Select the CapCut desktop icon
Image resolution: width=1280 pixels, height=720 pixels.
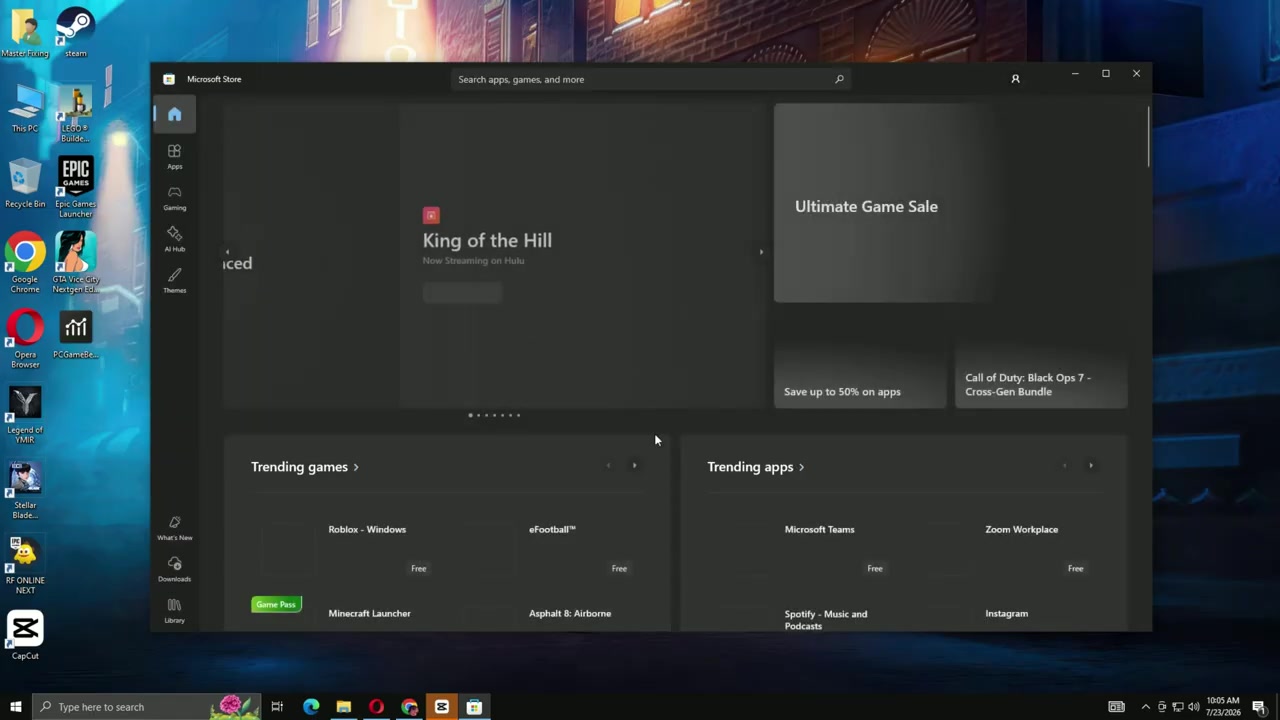click(x=25, y=635)
